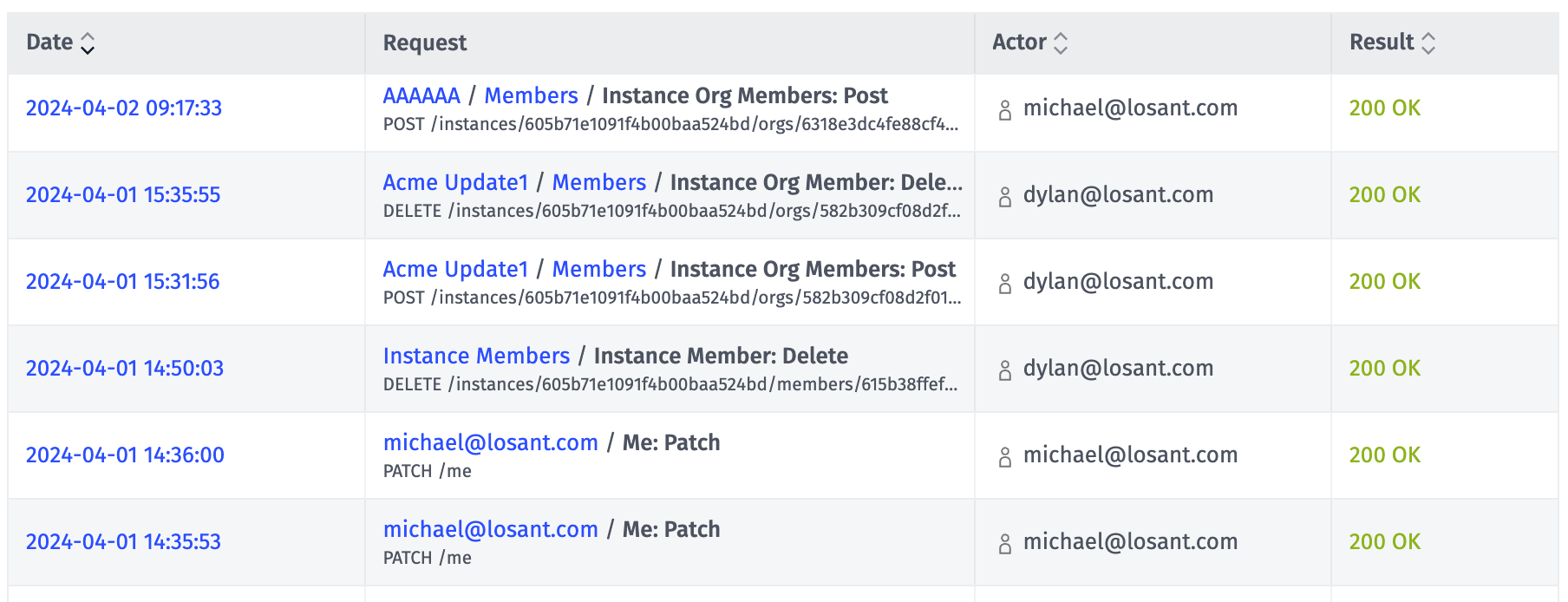
Task: Open log entry dated 2024-04-01 15:31:56
Action: coord(123,281)
